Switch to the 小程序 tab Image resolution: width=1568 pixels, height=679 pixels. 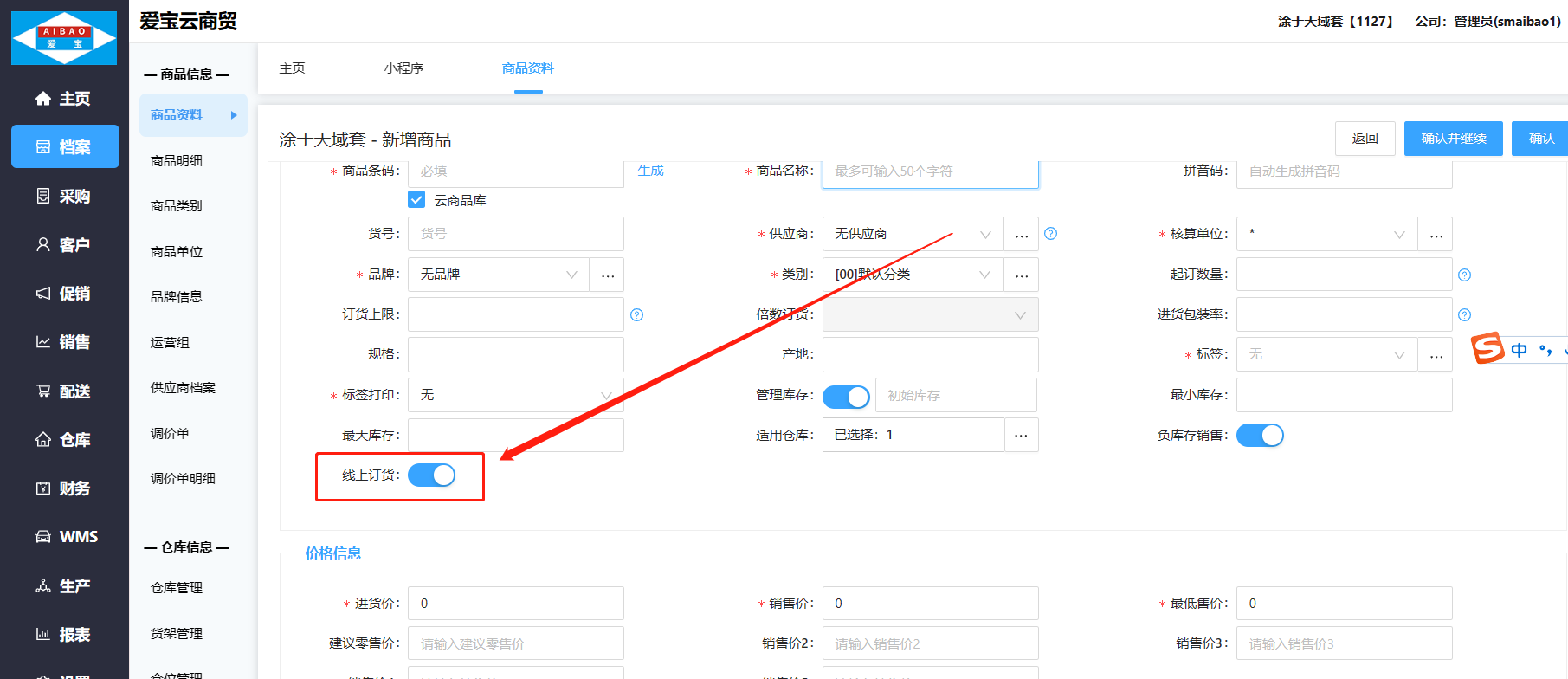tap(403, 68)
